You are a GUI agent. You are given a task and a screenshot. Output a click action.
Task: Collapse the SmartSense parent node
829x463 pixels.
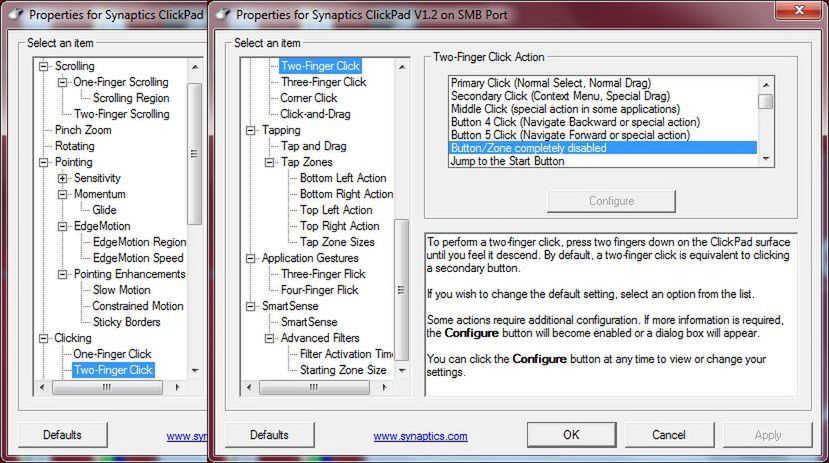(x=251, y=306)
